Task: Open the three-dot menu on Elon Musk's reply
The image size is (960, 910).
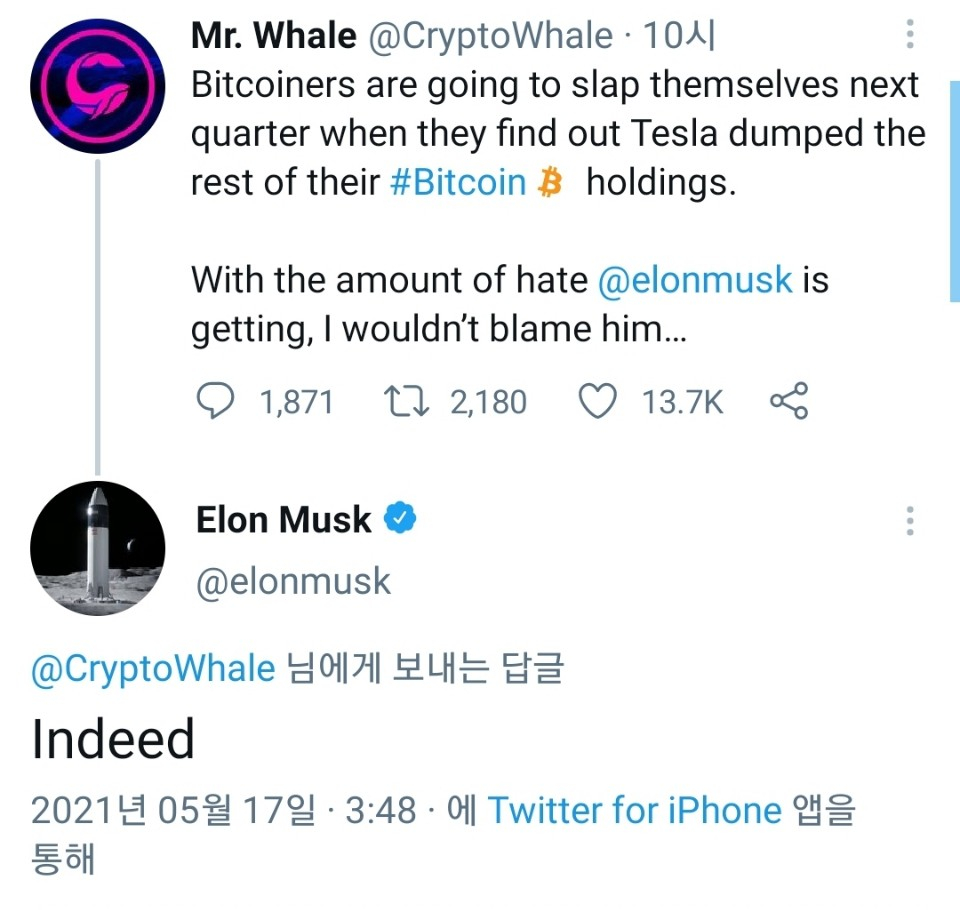Action: [909, 519]
